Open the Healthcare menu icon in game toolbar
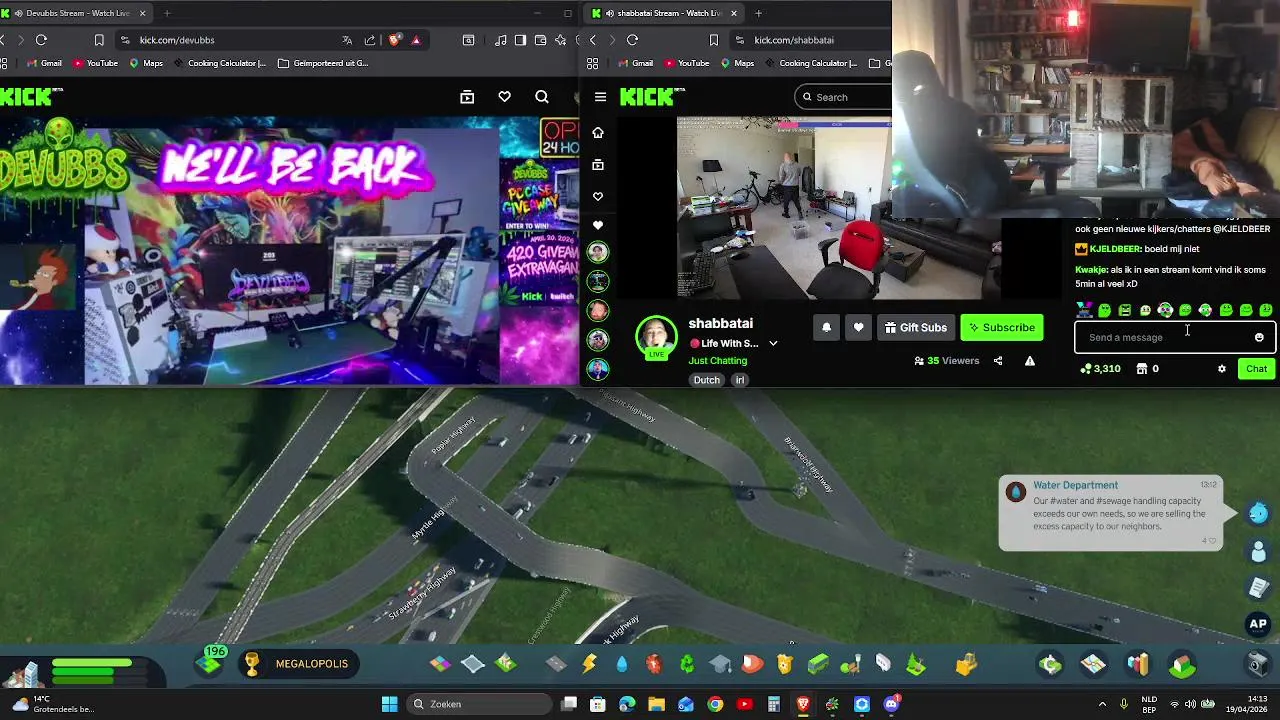 click(654, 664)
